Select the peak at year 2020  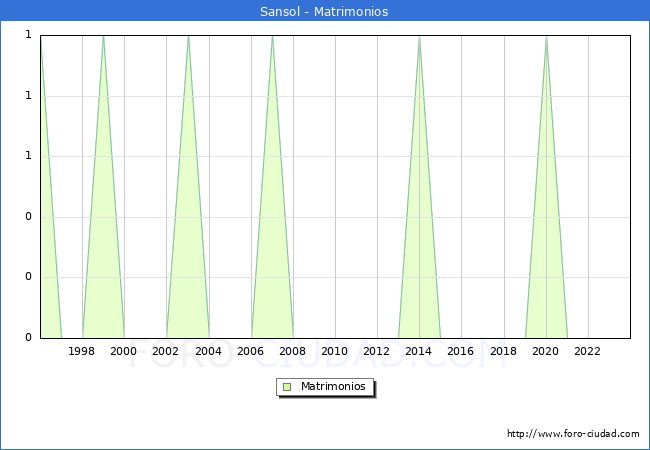tap(546, 37)
